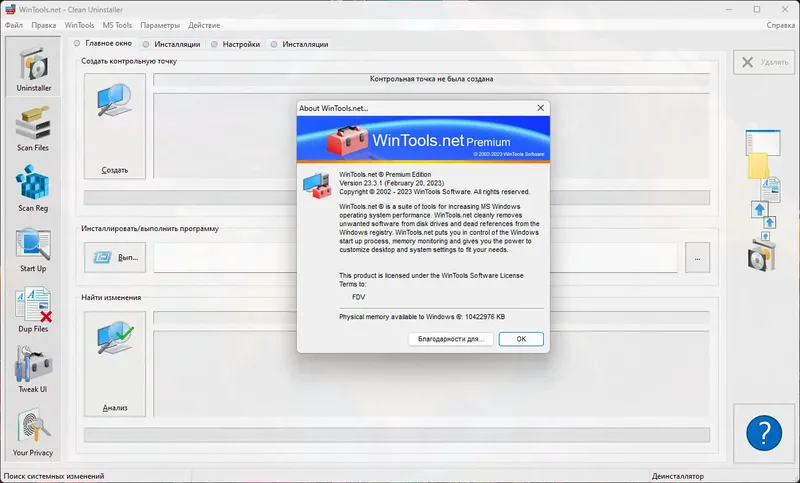
Task: Open the Правка menu
Action: (x=44, y=25)
